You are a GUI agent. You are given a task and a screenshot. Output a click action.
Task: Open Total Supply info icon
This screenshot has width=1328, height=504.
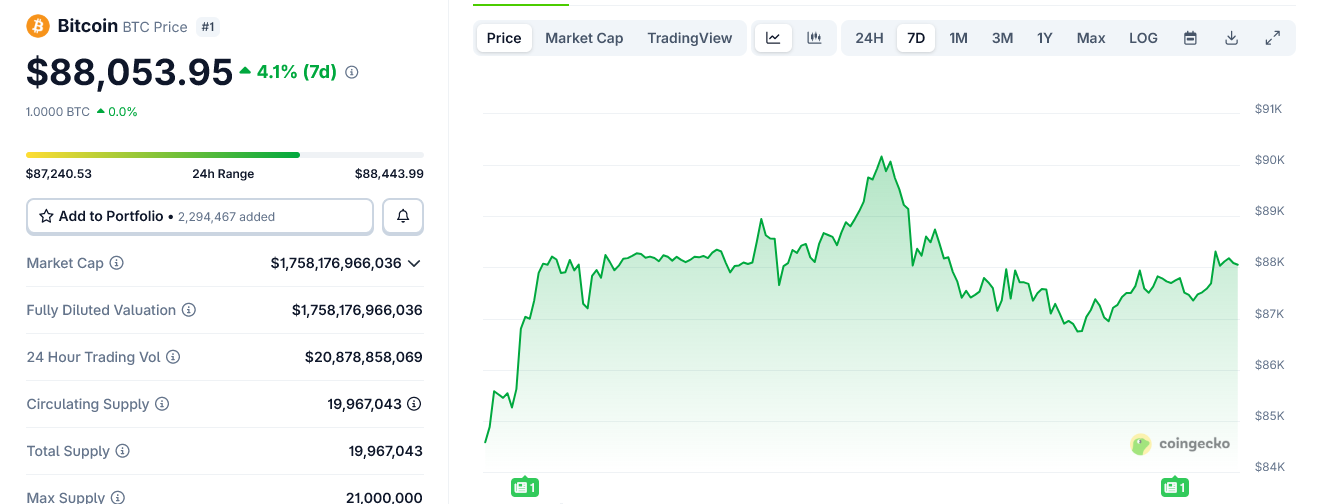tap(123, 451)
